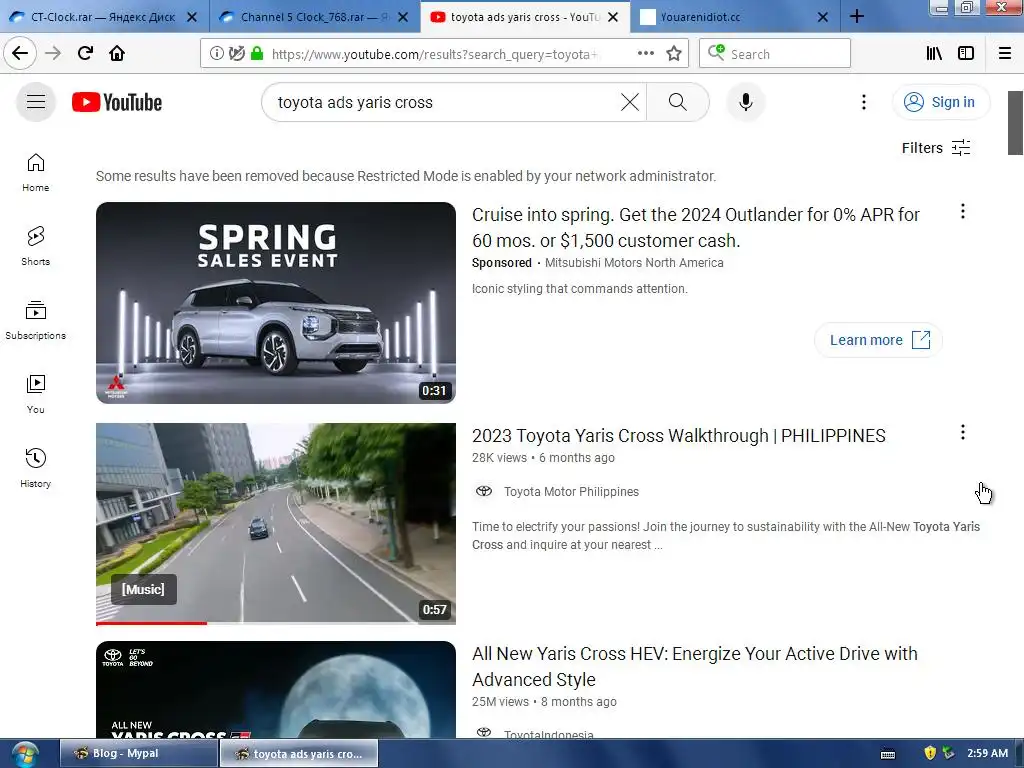Switch to Channel 5 Clock_768.rar tab
Viewport: 1024px width, 768px height.
(315, 17)
